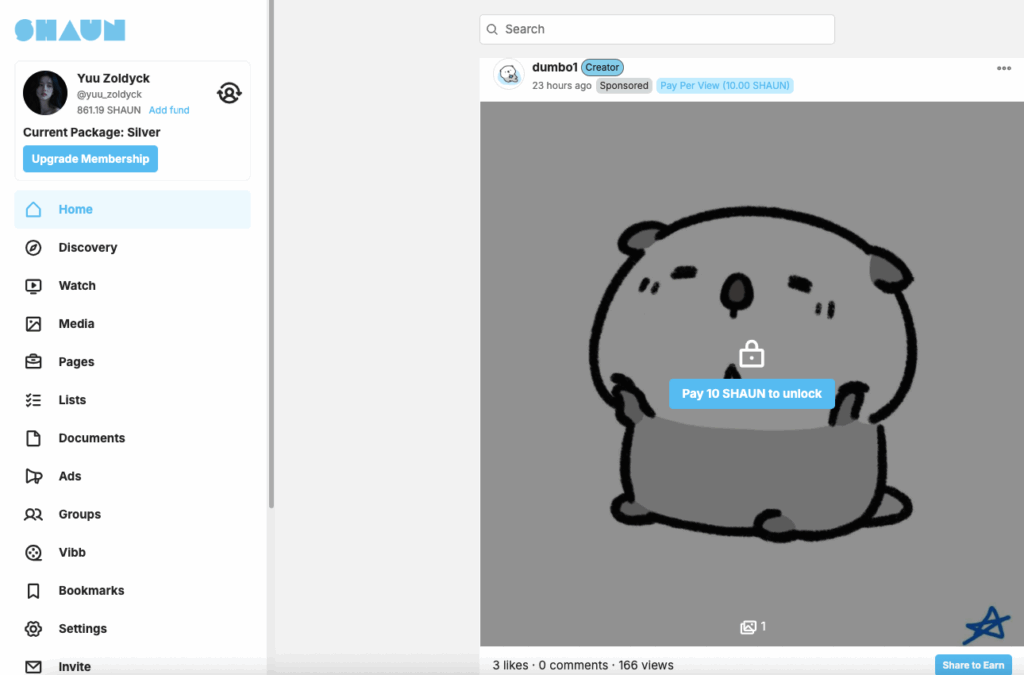Open the dumbo1 username link
This screenshot has width=1024, height=675.
pos(554,67)
